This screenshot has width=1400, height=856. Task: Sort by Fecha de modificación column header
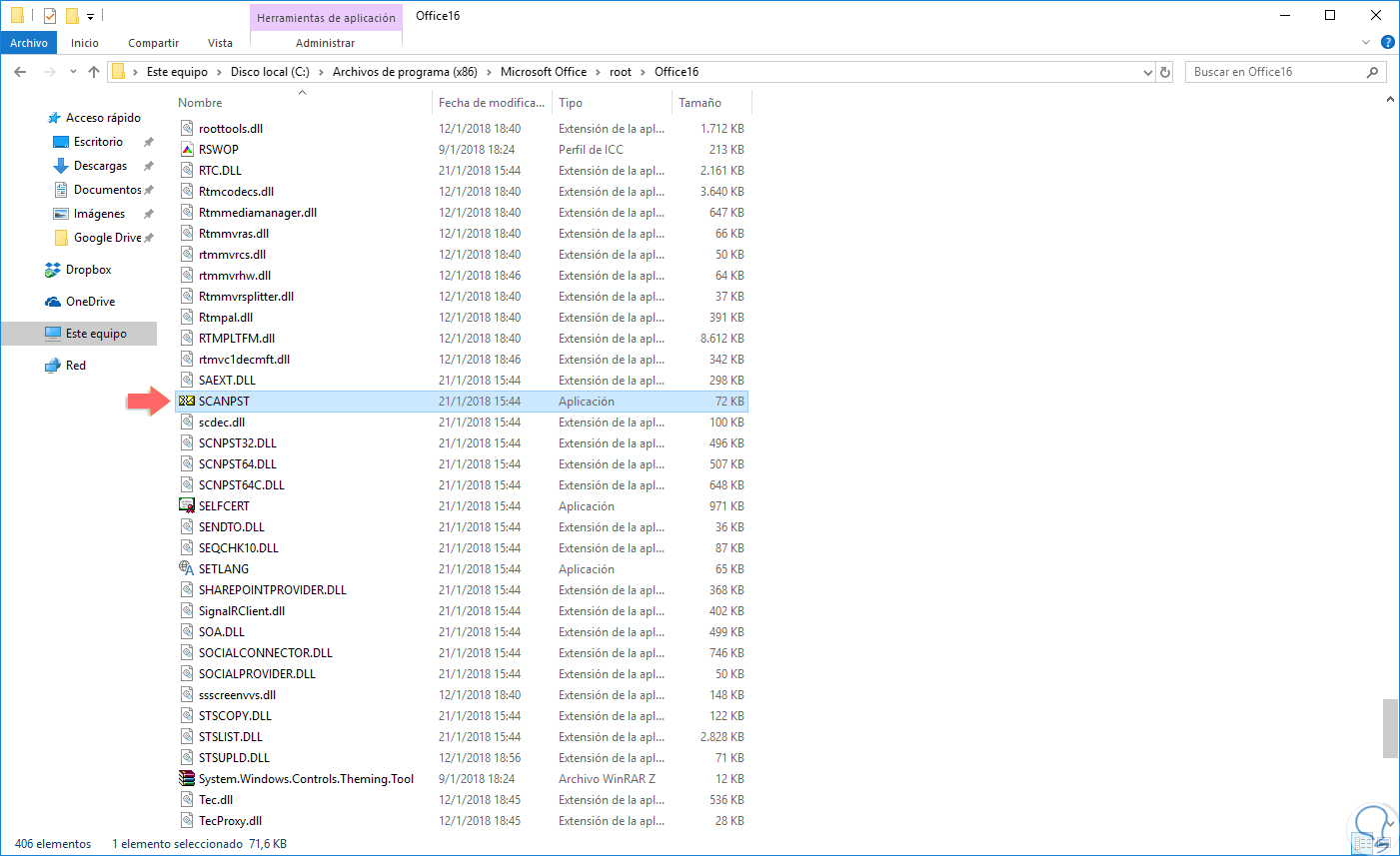[492, 103]
